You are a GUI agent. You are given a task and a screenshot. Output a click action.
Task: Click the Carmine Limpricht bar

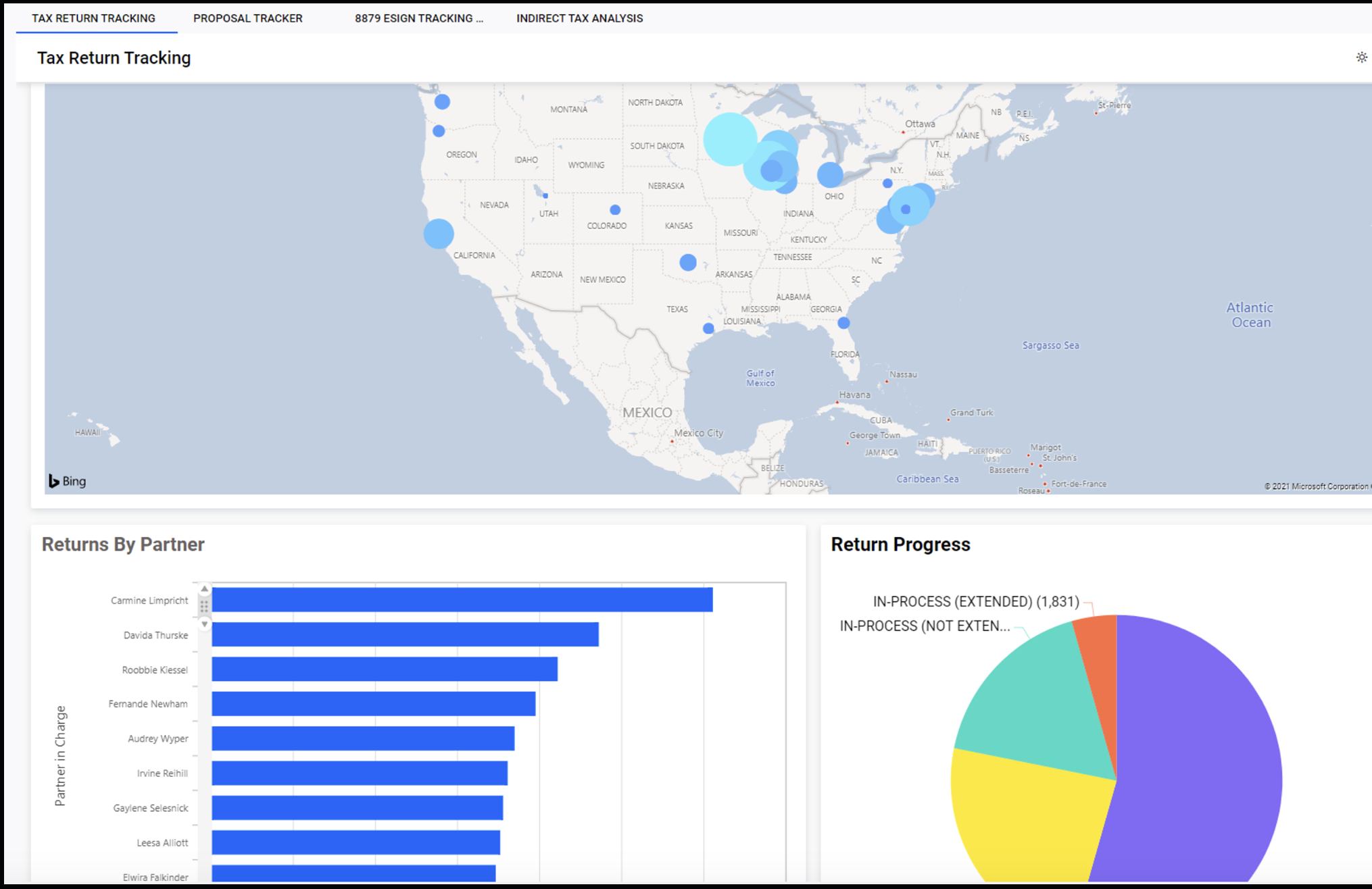(x=462, y=600)
